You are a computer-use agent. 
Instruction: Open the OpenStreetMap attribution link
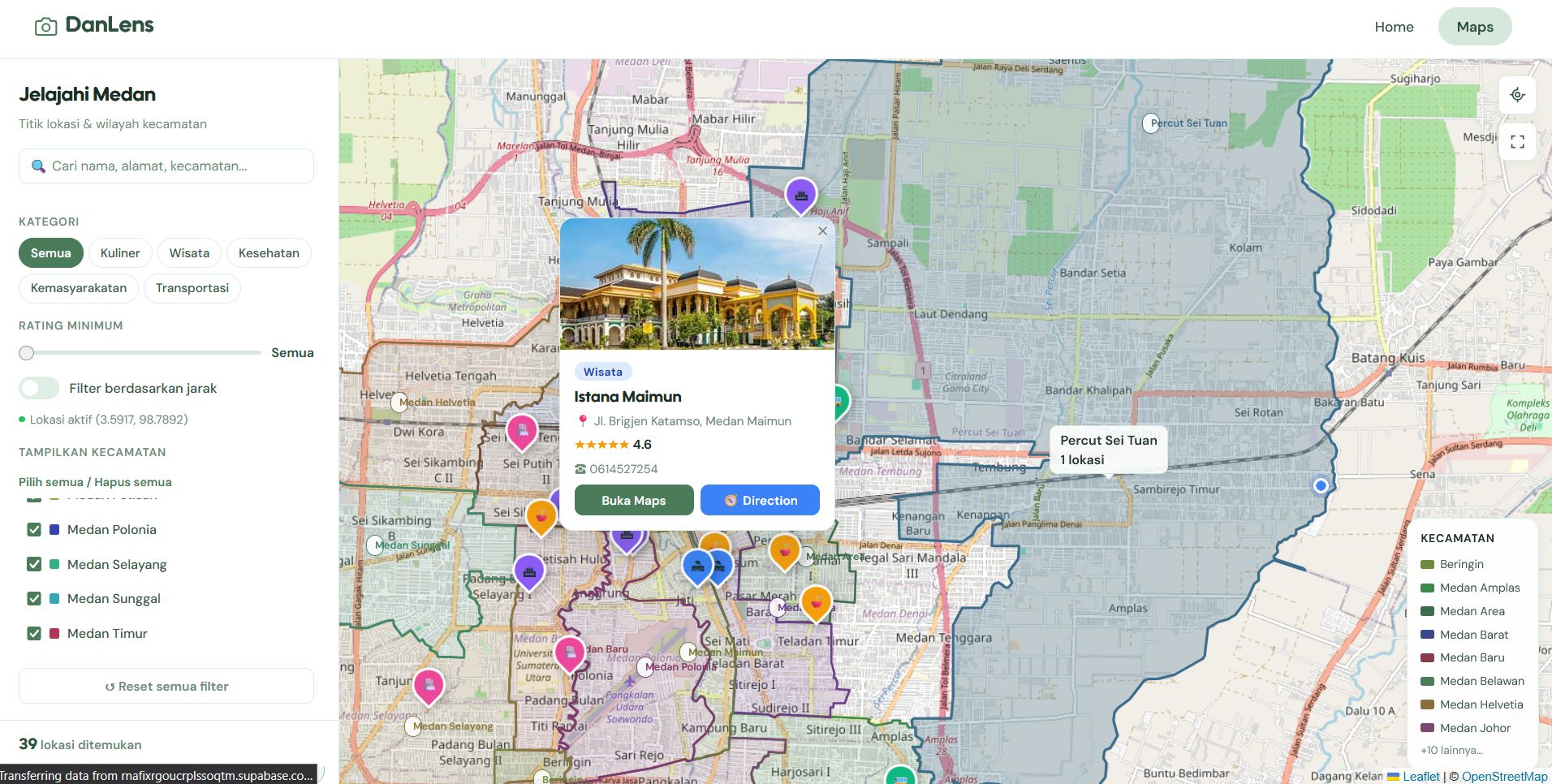1504,777
